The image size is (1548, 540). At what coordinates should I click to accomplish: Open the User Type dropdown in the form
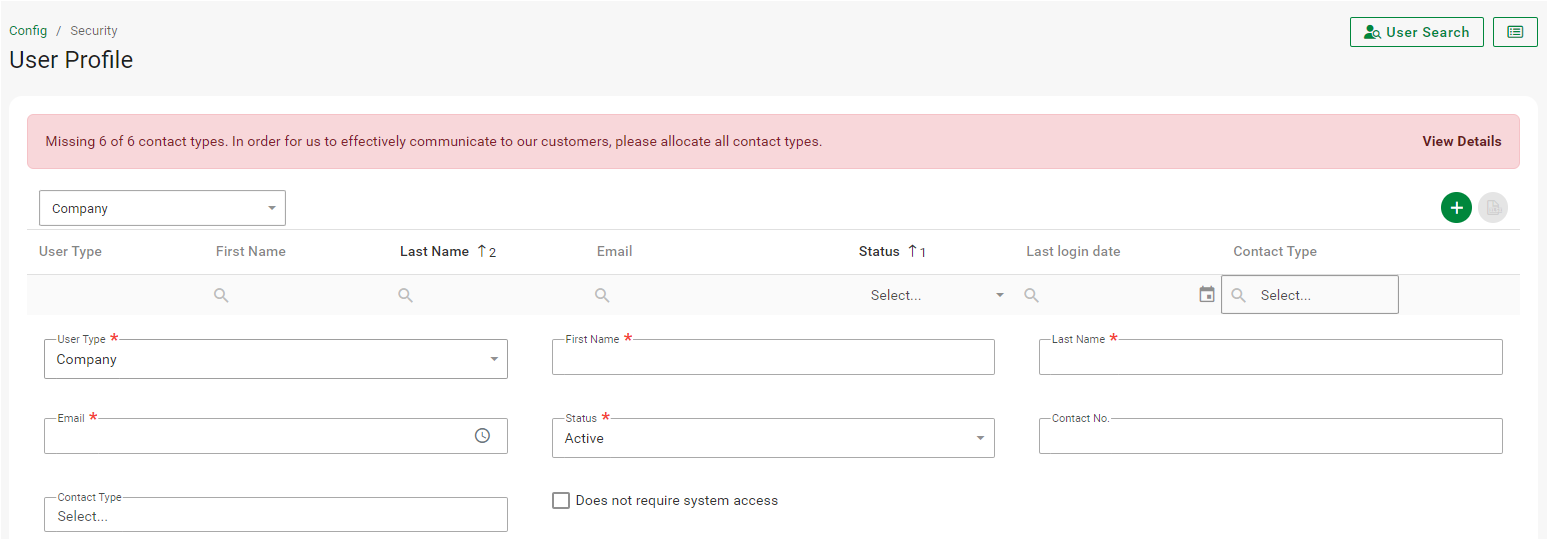tap(275, 359)
